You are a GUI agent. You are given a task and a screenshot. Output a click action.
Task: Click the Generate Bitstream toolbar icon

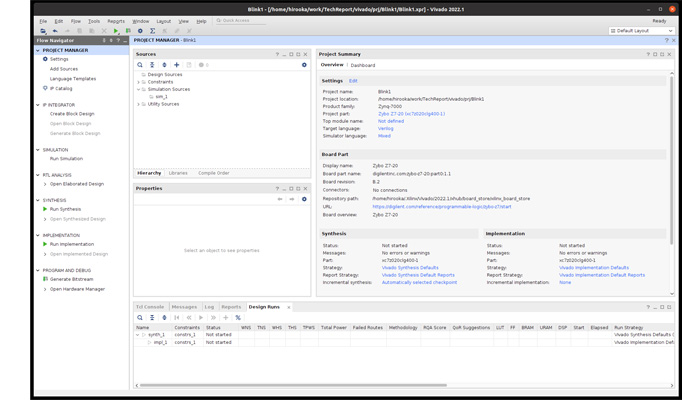pos(128,31)
